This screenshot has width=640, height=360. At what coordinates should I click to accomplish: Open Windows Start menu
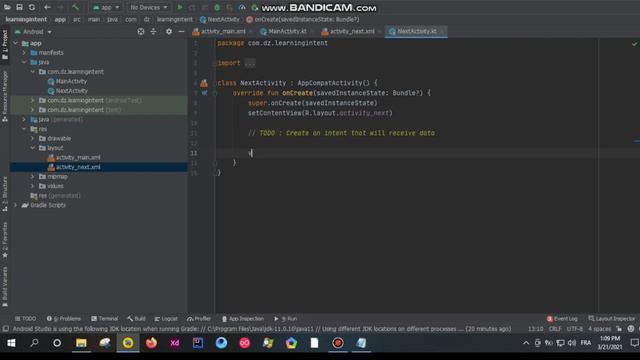coord(11,343)
